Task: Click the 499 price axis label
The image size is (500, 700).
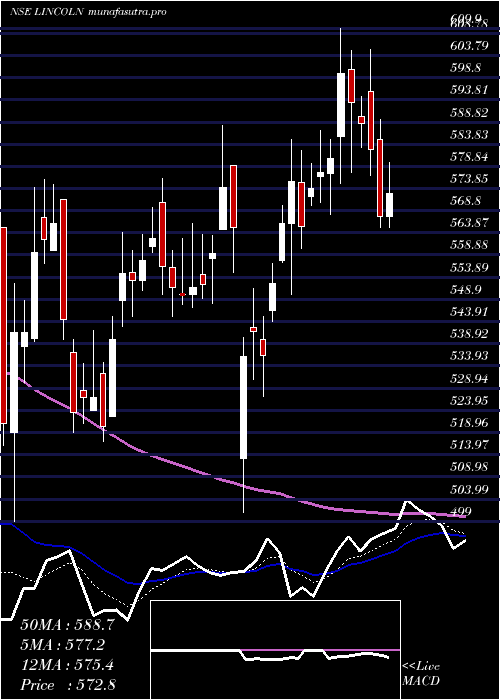Action: click(461, 511)
